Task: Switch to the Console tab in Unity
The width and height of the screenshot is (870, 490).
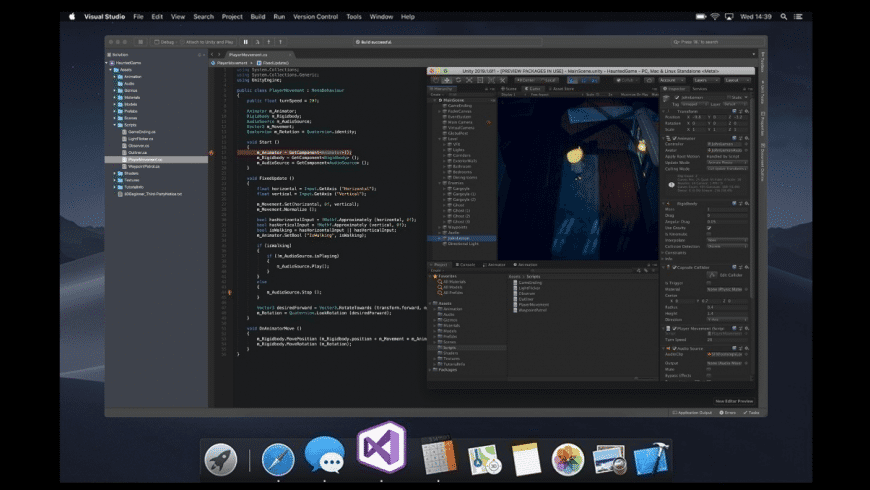Action: (466, 265)
